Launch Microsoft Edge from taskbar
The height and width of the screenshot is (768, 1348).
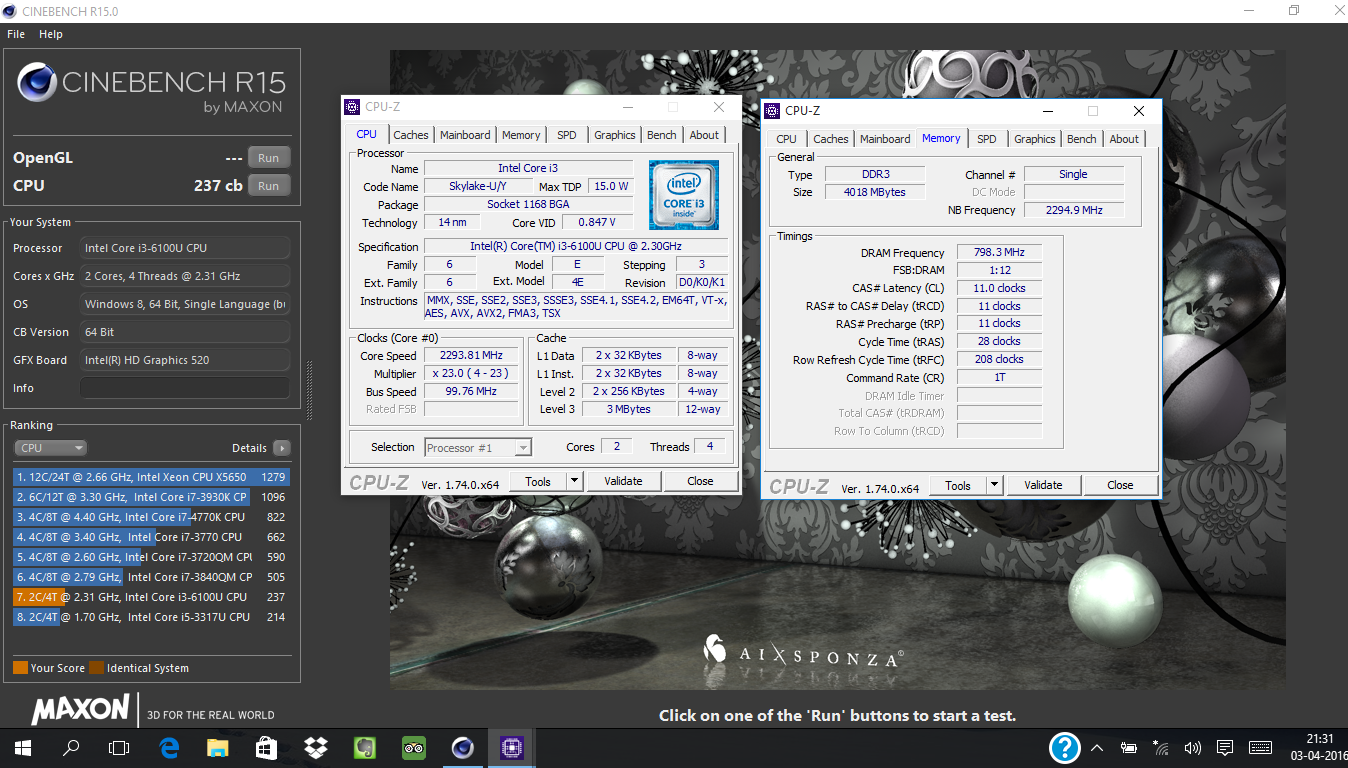tap(169, 747)
